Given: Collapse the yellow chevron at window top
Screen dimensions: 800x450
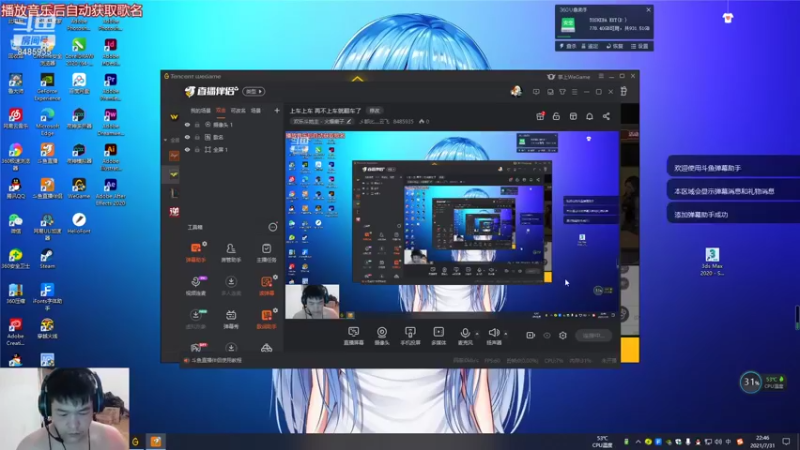Looking at the screenshot, I should point(358,79).
